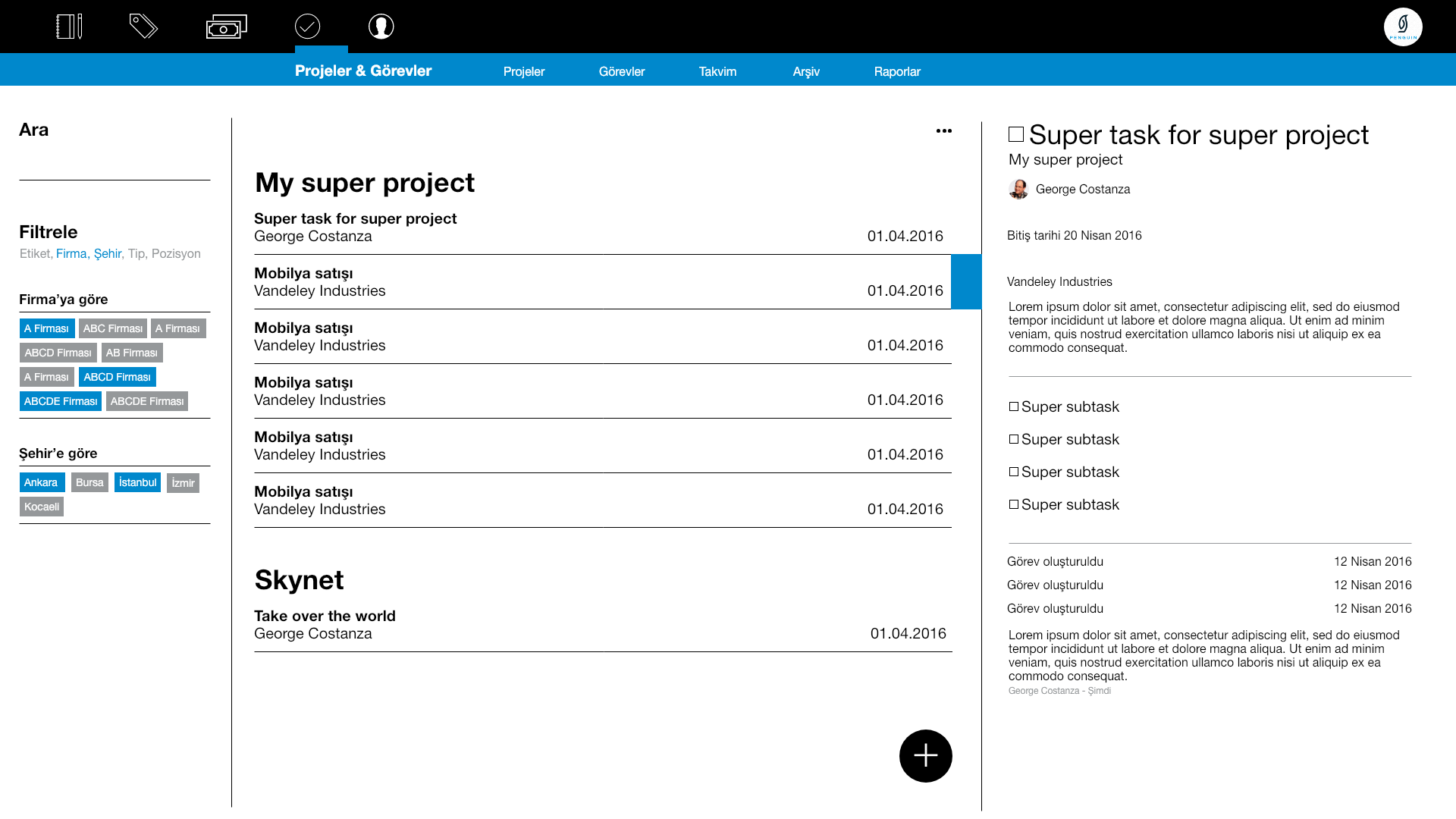
Task: Click the Firma filter link
Action: coord(71,253)
